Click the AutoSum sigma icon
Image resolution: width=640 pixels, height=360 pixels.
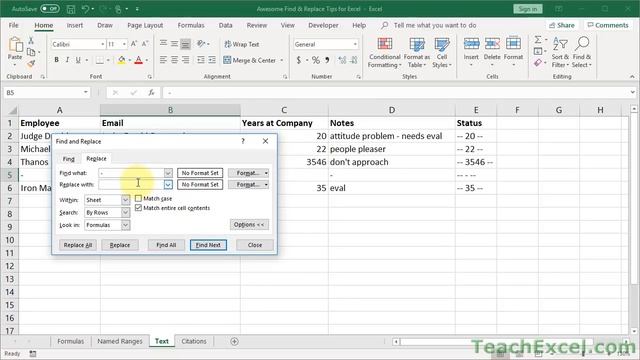click(538, 40)
